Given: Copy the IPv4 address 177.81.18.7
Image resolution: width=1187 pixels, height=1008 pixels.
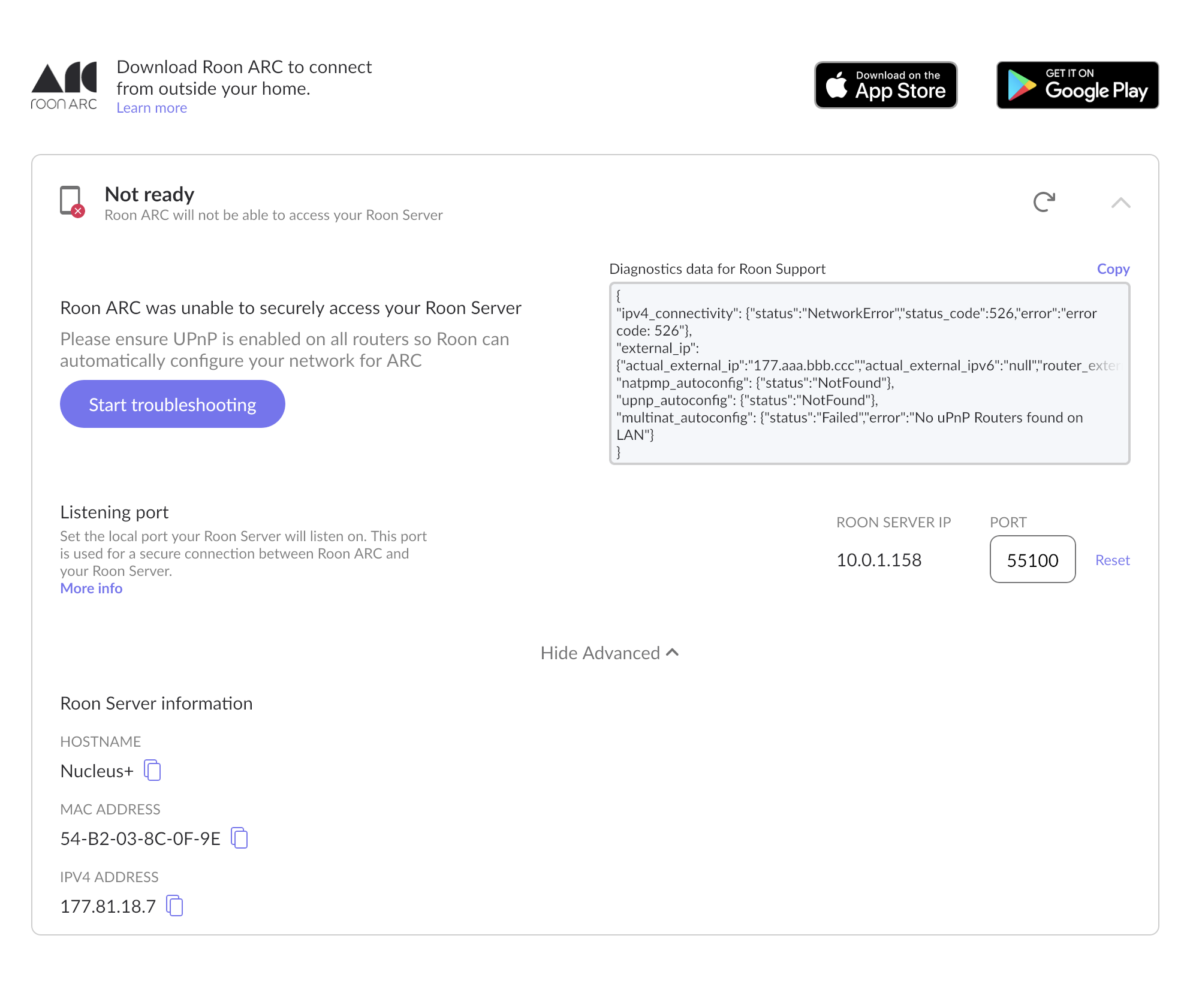Looking at the screenshot, I should (x=174, y=906).
